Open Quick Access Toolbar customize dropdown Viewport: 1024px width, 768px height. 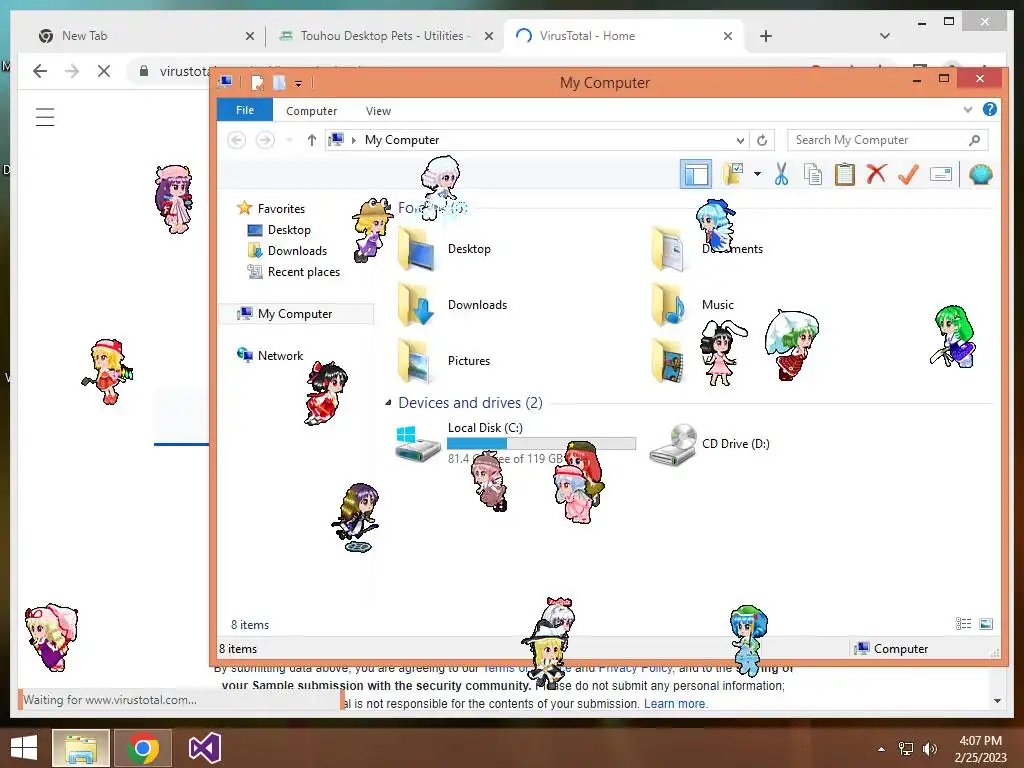(298, 83)
